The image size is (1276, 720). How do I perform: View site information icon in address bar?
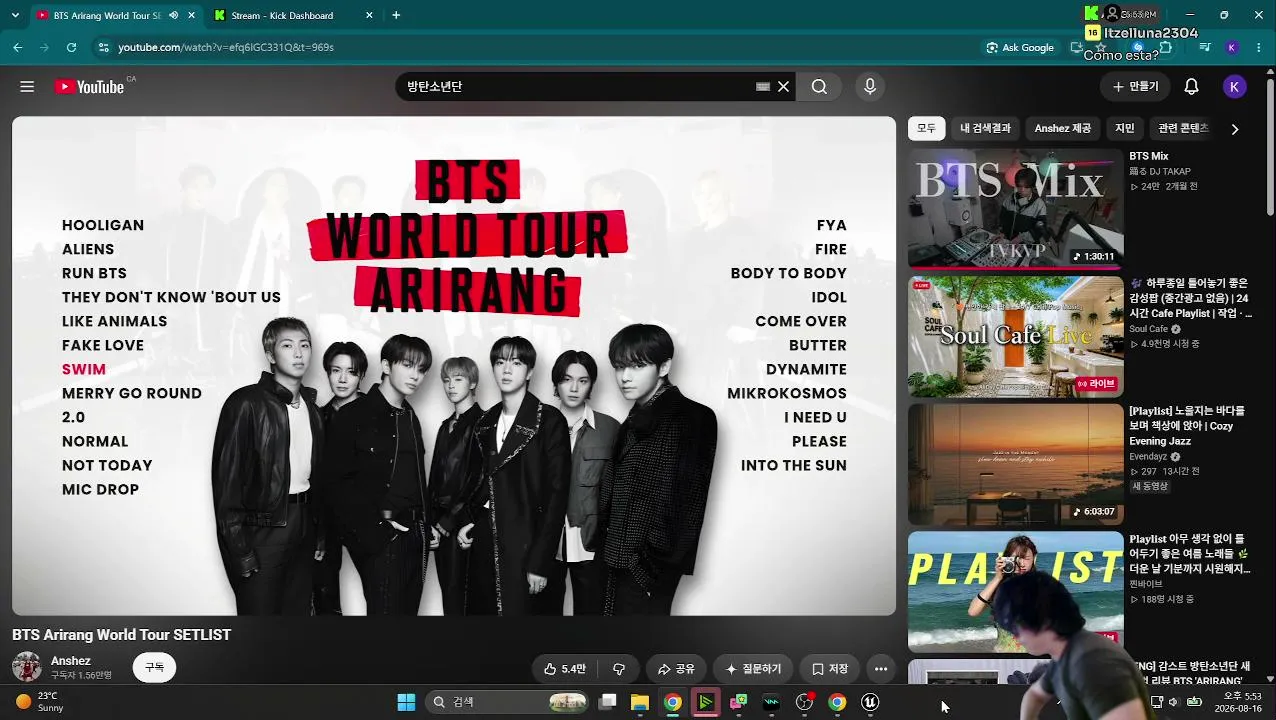pyautogui.click(x=103, y=47)
